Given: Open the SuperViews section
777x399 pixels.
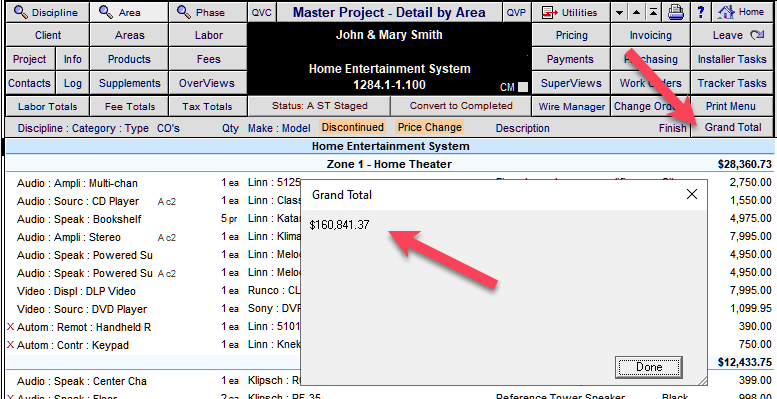Looking at the screenshot, I should [570, 83].
